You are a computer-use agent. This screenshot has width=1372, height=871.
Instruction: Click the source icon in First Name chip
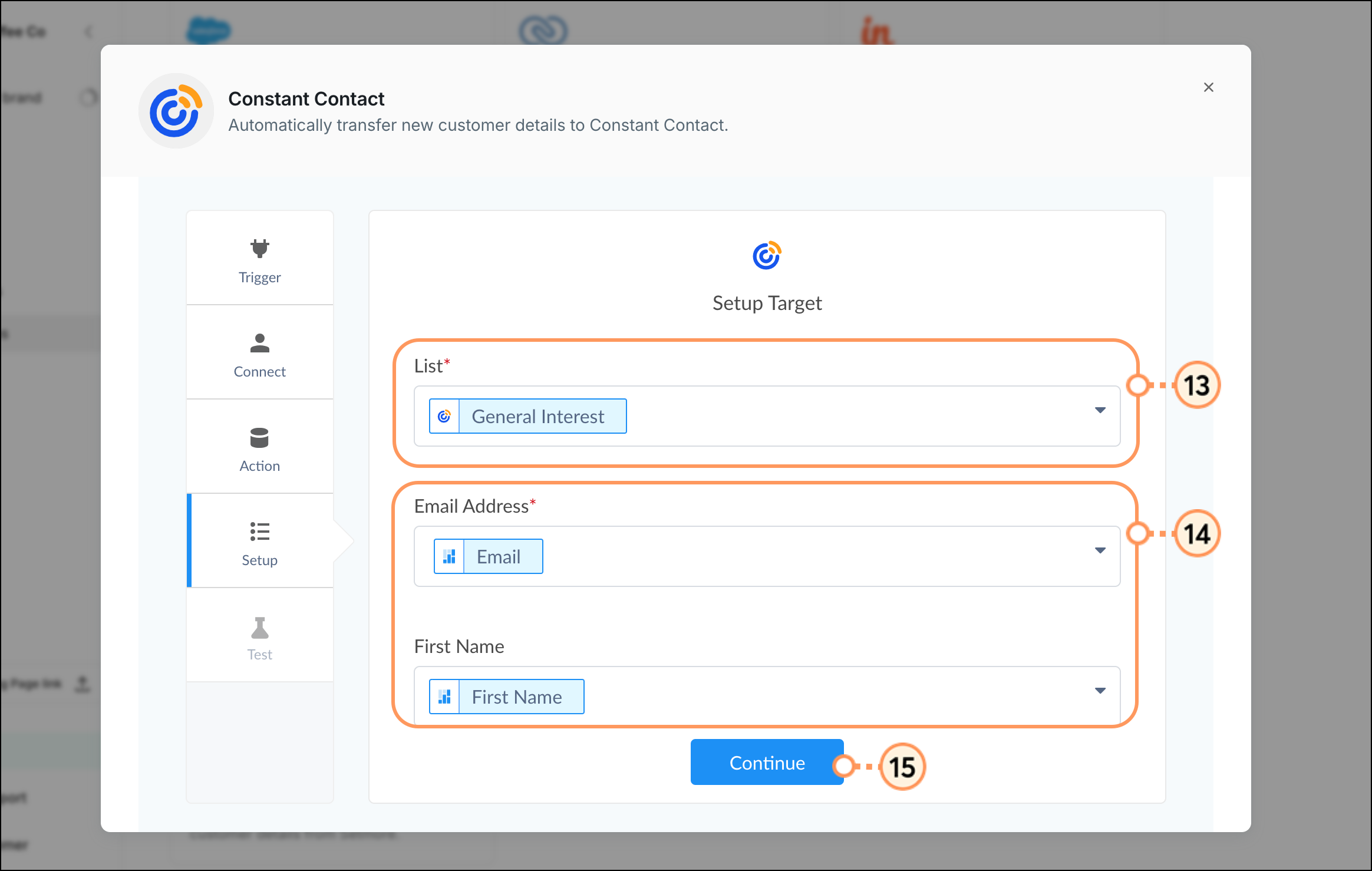point(444,697)
